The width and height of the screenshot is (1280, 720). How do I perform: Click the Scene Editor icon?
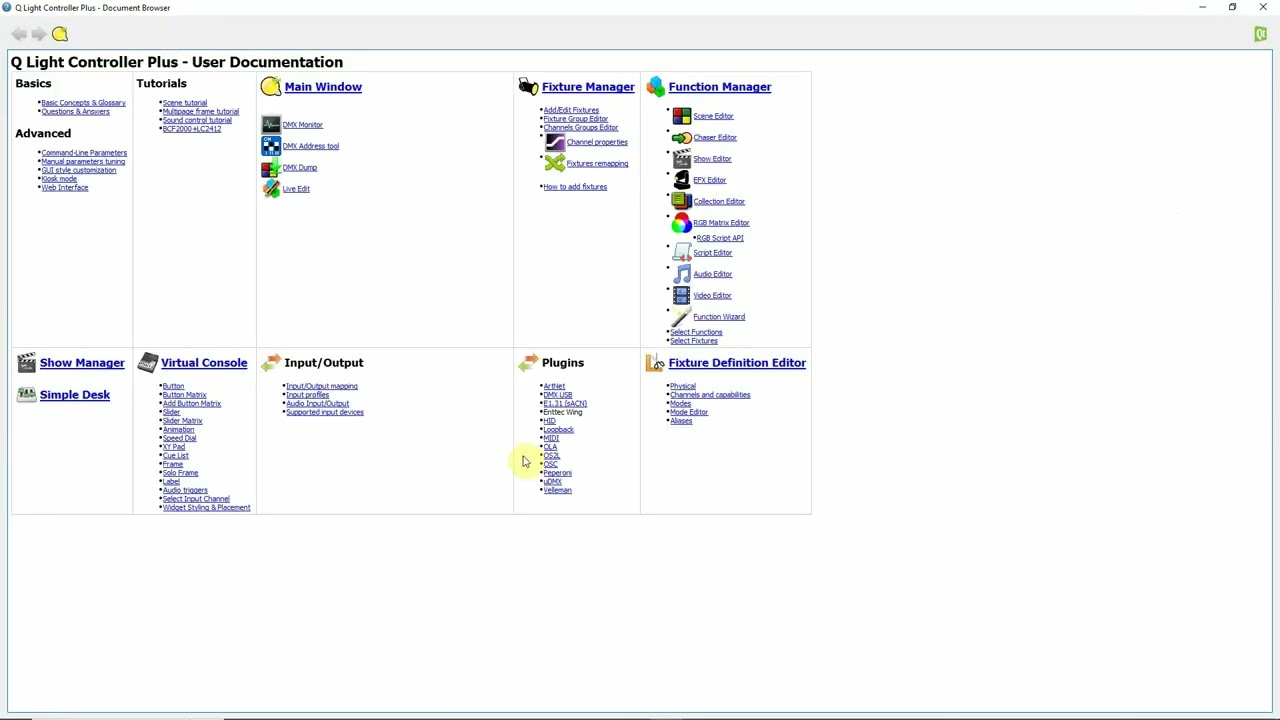coord(681,116)
